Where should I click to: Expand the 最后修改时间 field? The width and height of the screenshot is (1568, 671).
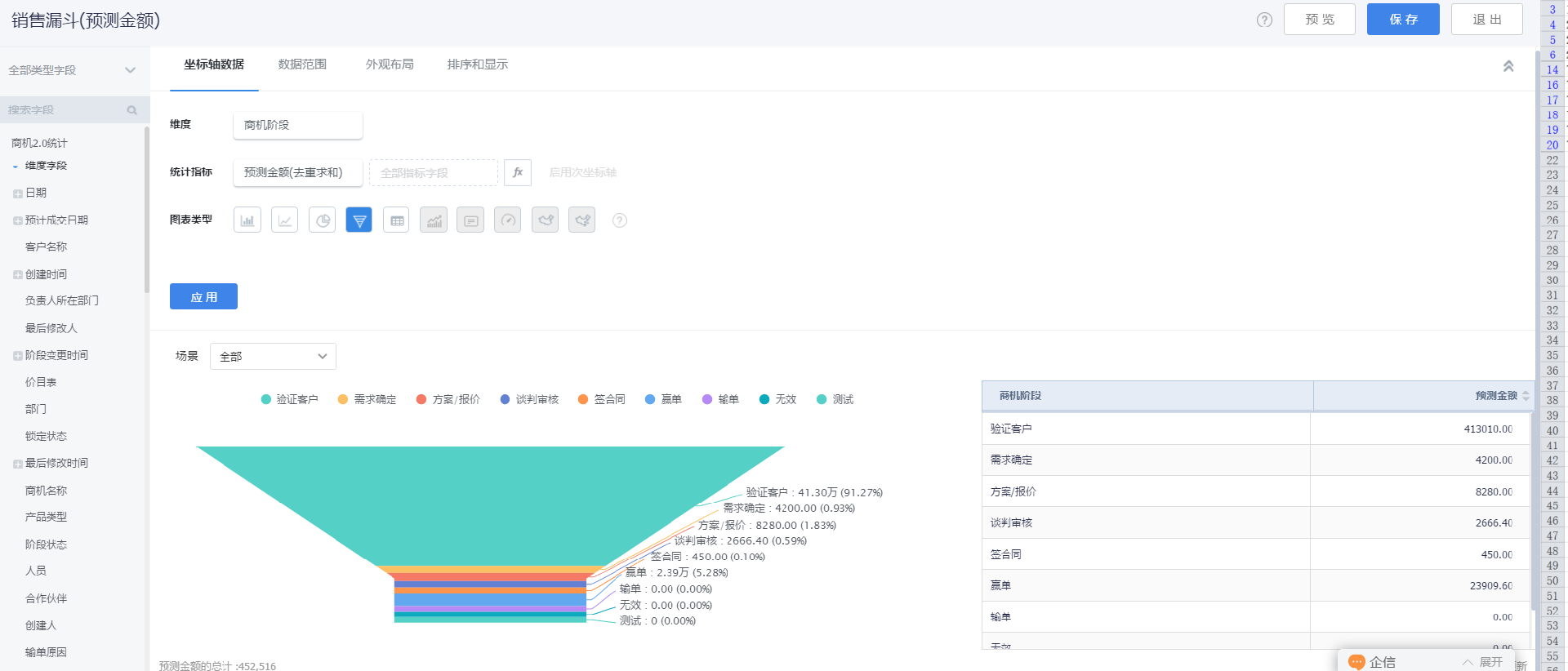coord(17,464)
